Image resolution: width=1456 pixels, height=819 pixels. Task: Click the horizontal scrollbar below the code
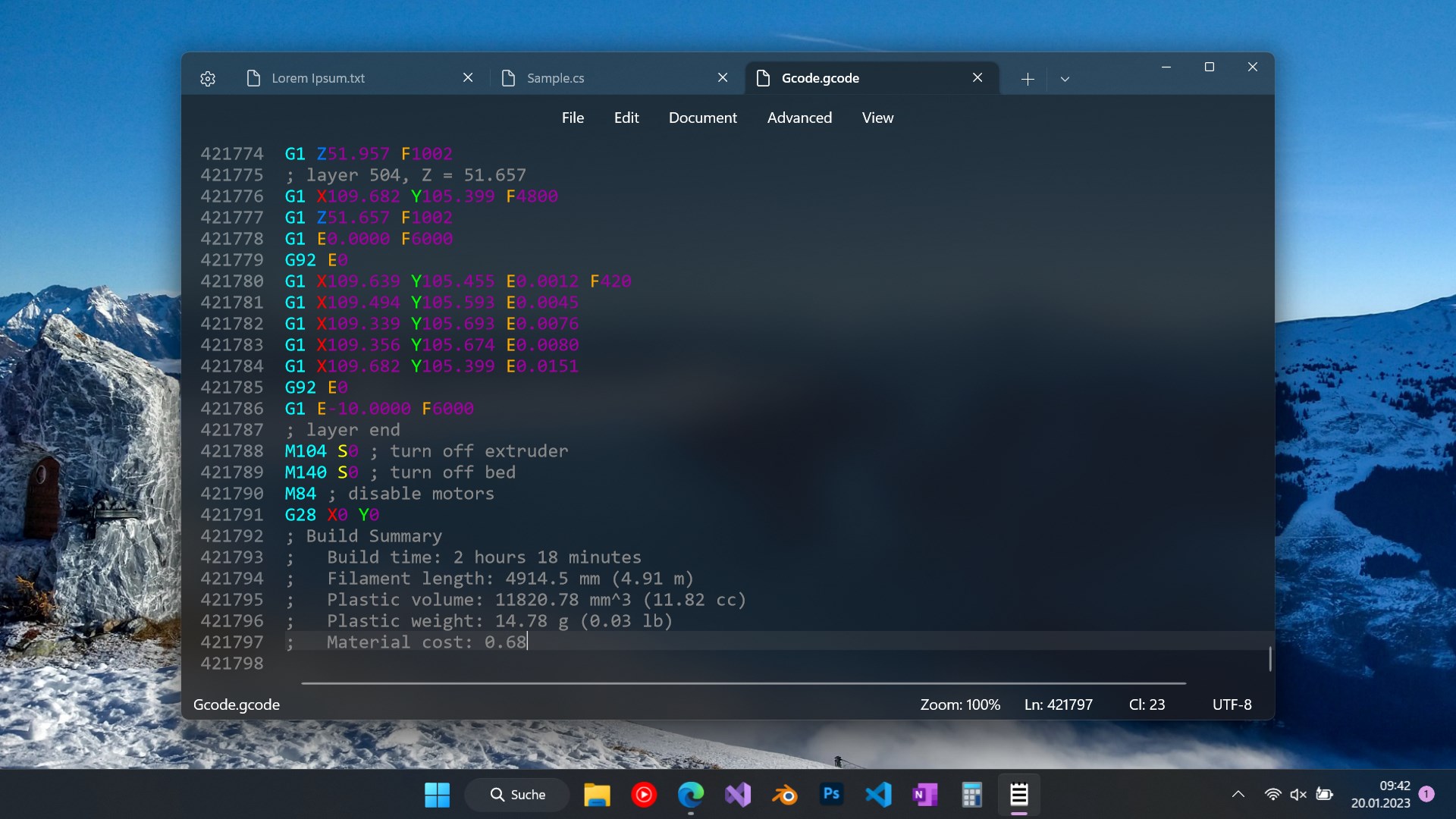(743, 683)
